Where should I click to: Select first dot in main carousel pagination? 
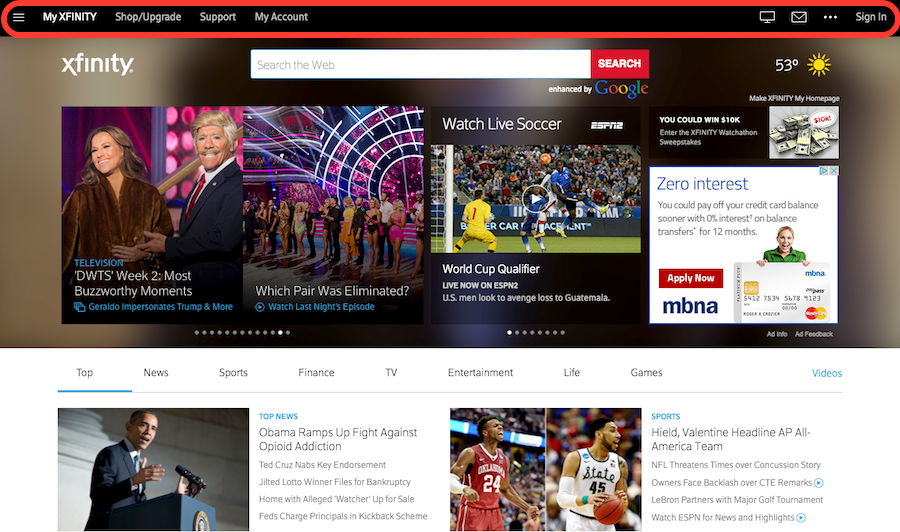[197, 332]
